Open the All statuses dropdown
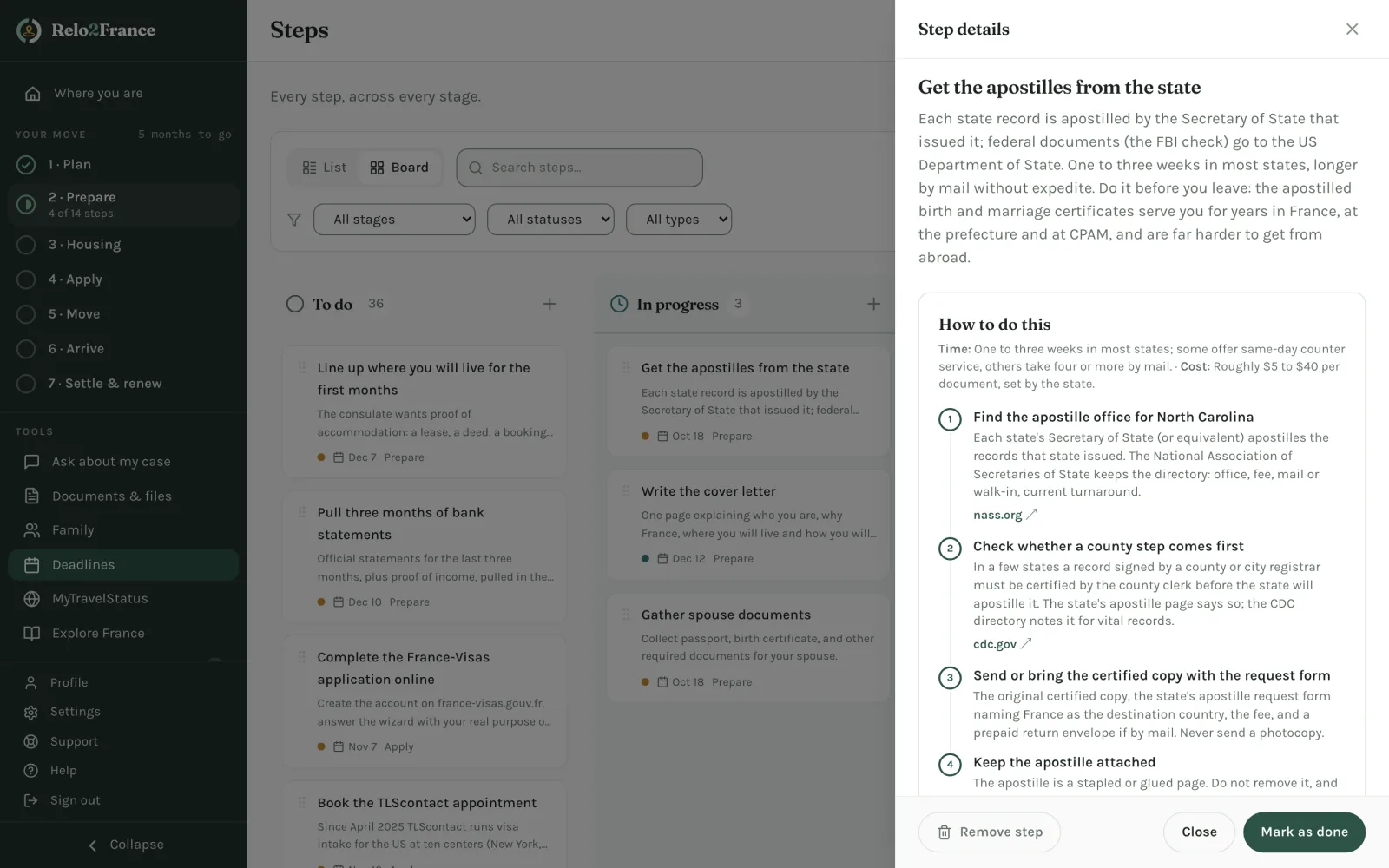 pyautogui.click(x=550, y=220)
